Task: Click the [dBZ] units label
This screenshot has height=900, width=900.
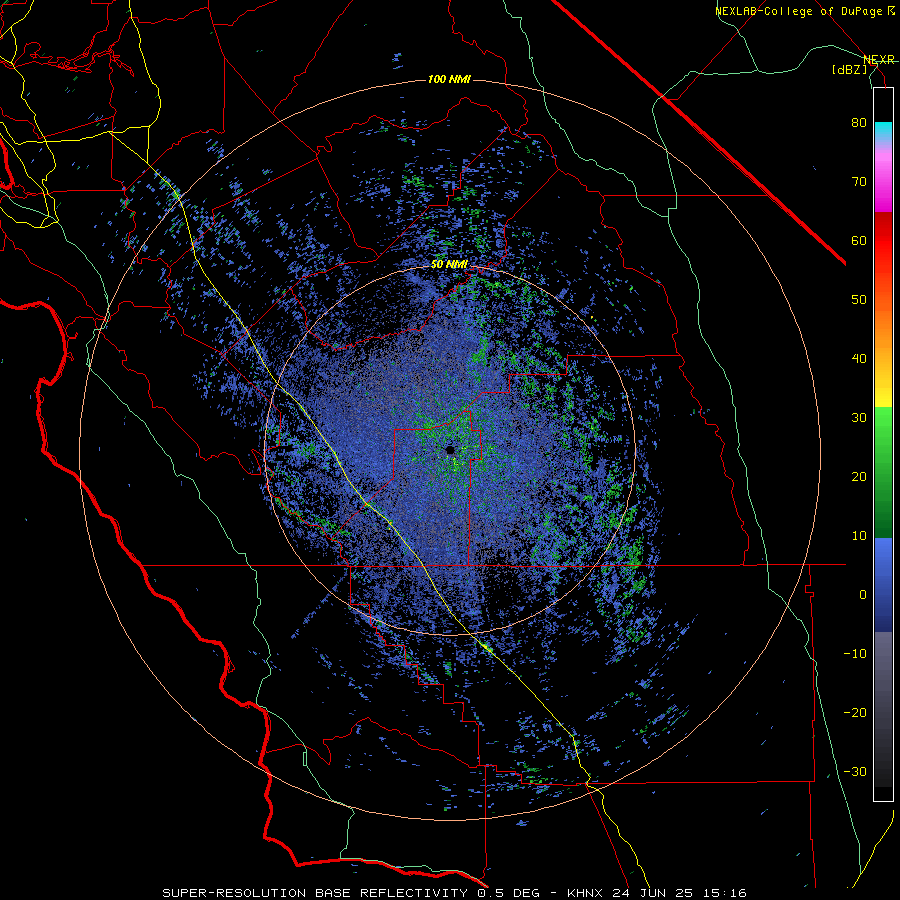Action: [x=849, y=69]
